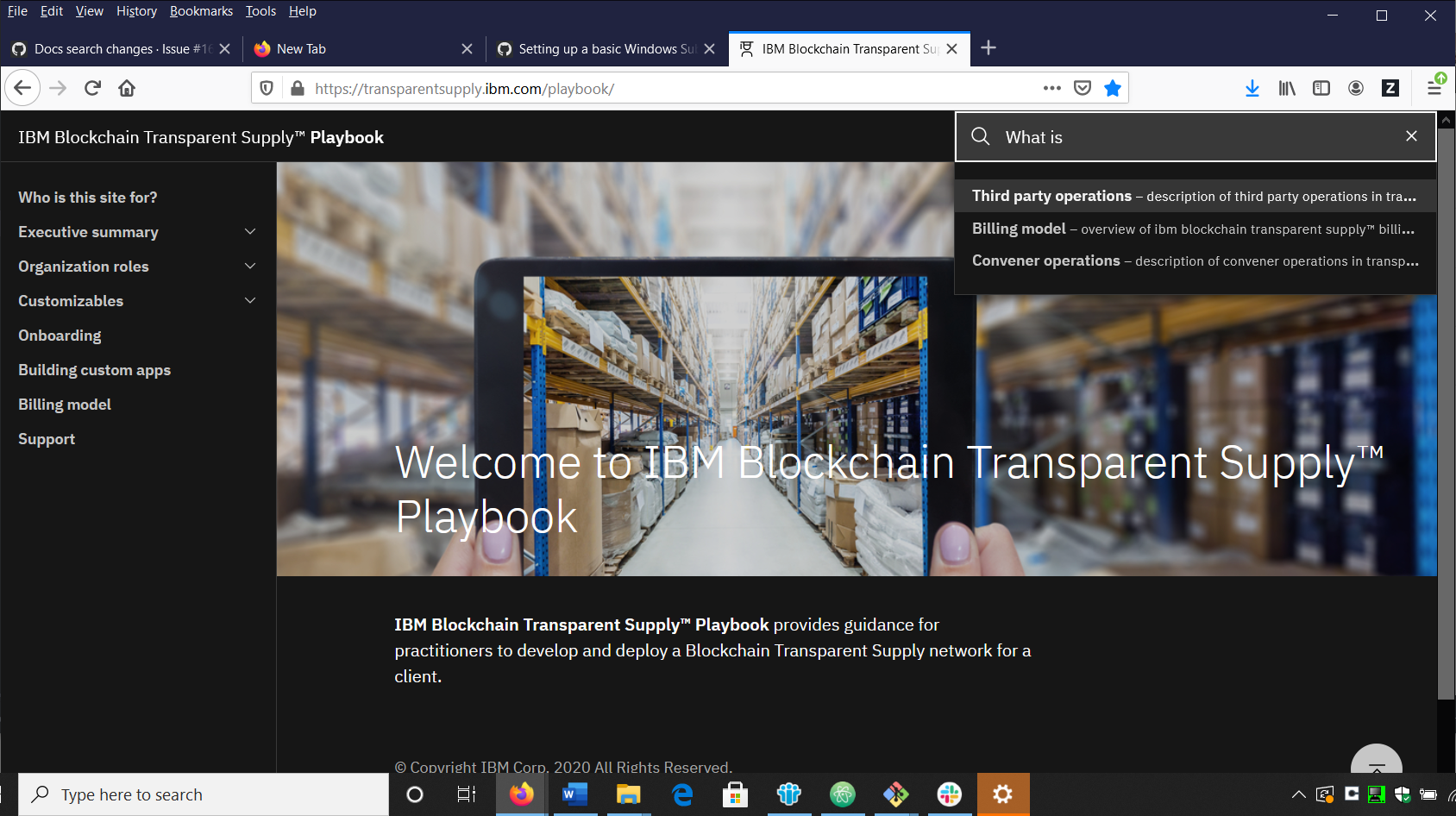Click the page vertical scrollbar
This screenshot has width=1456, height=816.
[x=1447, y=414]
